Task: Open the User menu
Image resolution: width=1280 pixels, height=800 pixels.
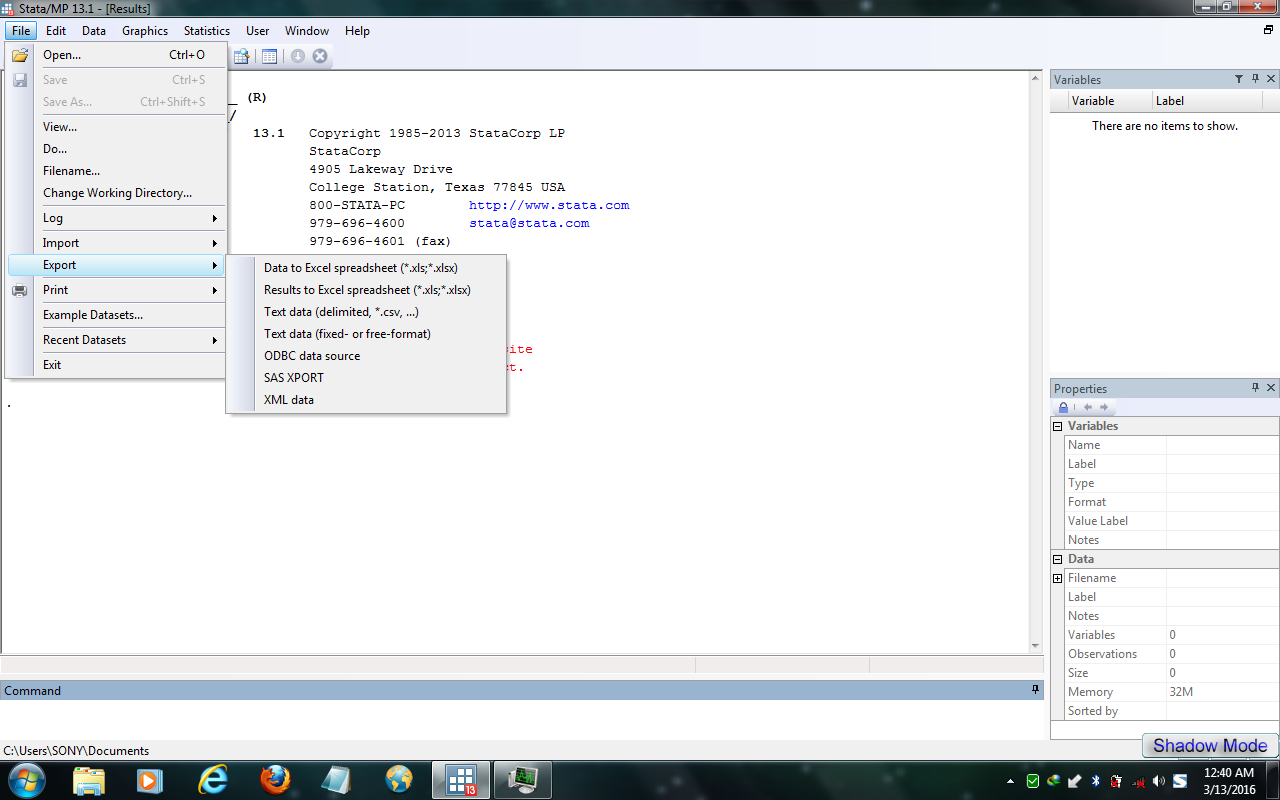Action: click(258, 31)
